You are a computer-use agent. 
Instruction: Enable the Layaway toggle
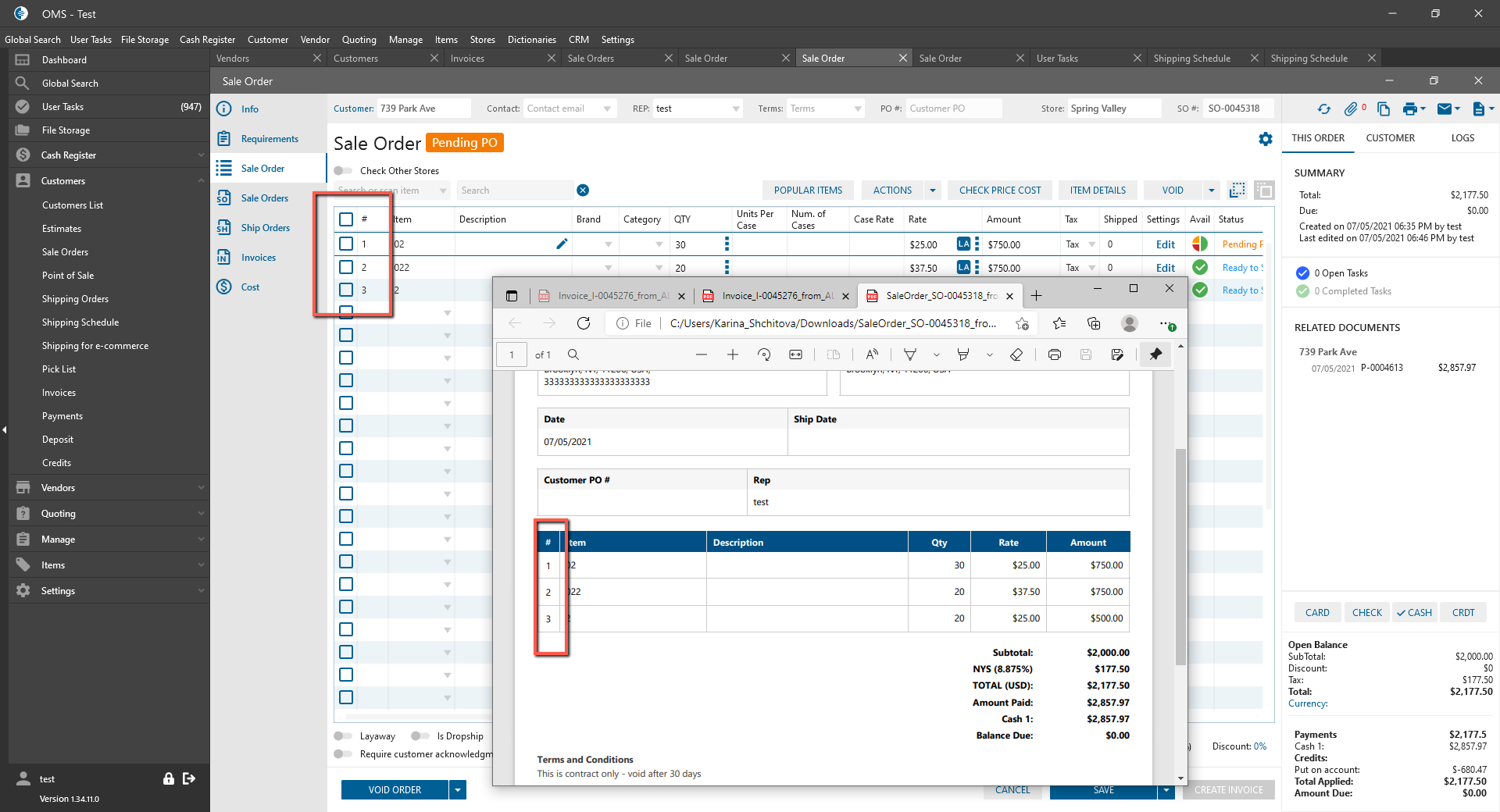[343, 736]
